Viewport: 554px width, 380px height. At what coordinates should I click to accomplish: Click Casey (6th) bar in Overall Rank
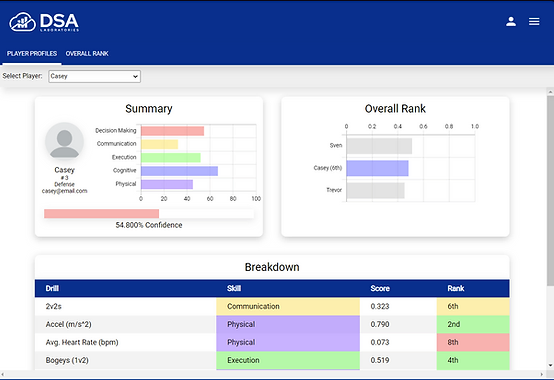coord(377,168)
